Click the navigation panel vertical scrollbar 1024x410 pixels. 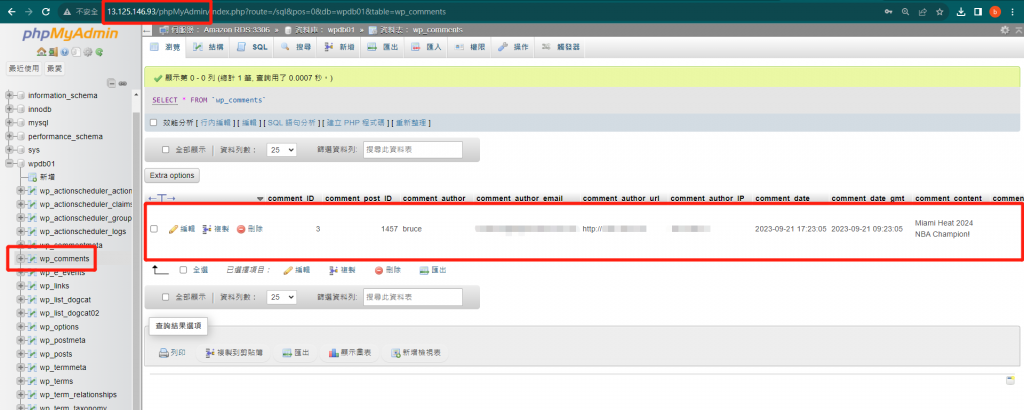coord(136,261)
